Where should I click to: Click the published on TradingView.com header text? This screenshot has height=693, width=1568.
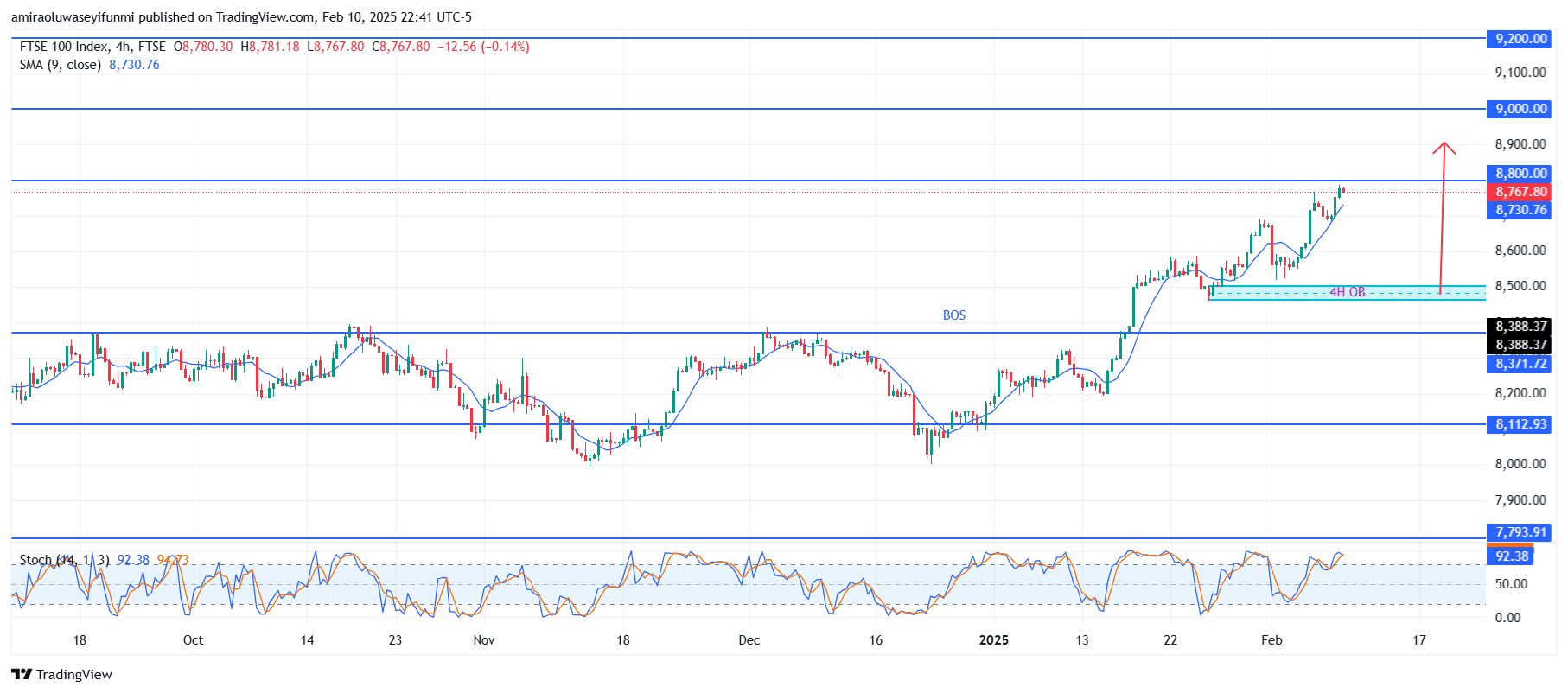tap(242, 17)
